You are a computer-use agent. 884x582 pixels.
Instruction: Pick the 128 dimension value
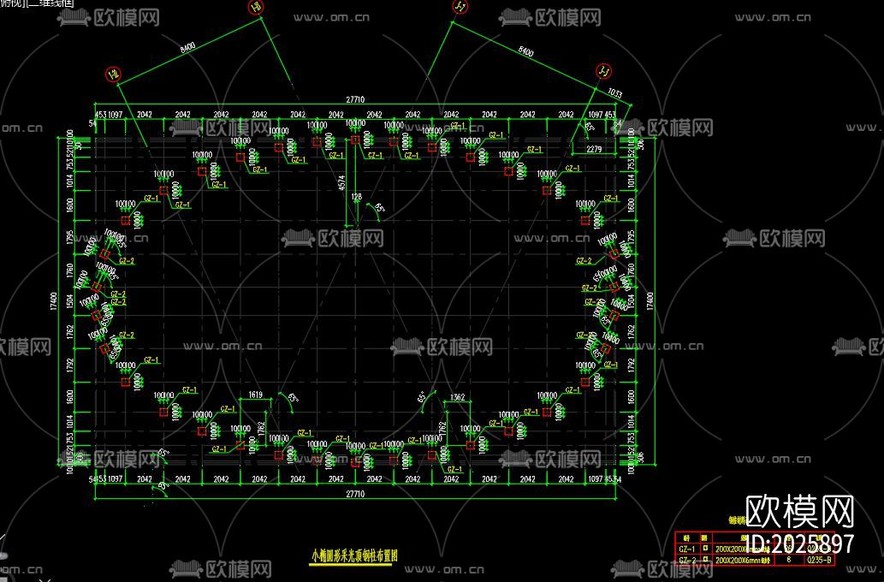(356, 197)
